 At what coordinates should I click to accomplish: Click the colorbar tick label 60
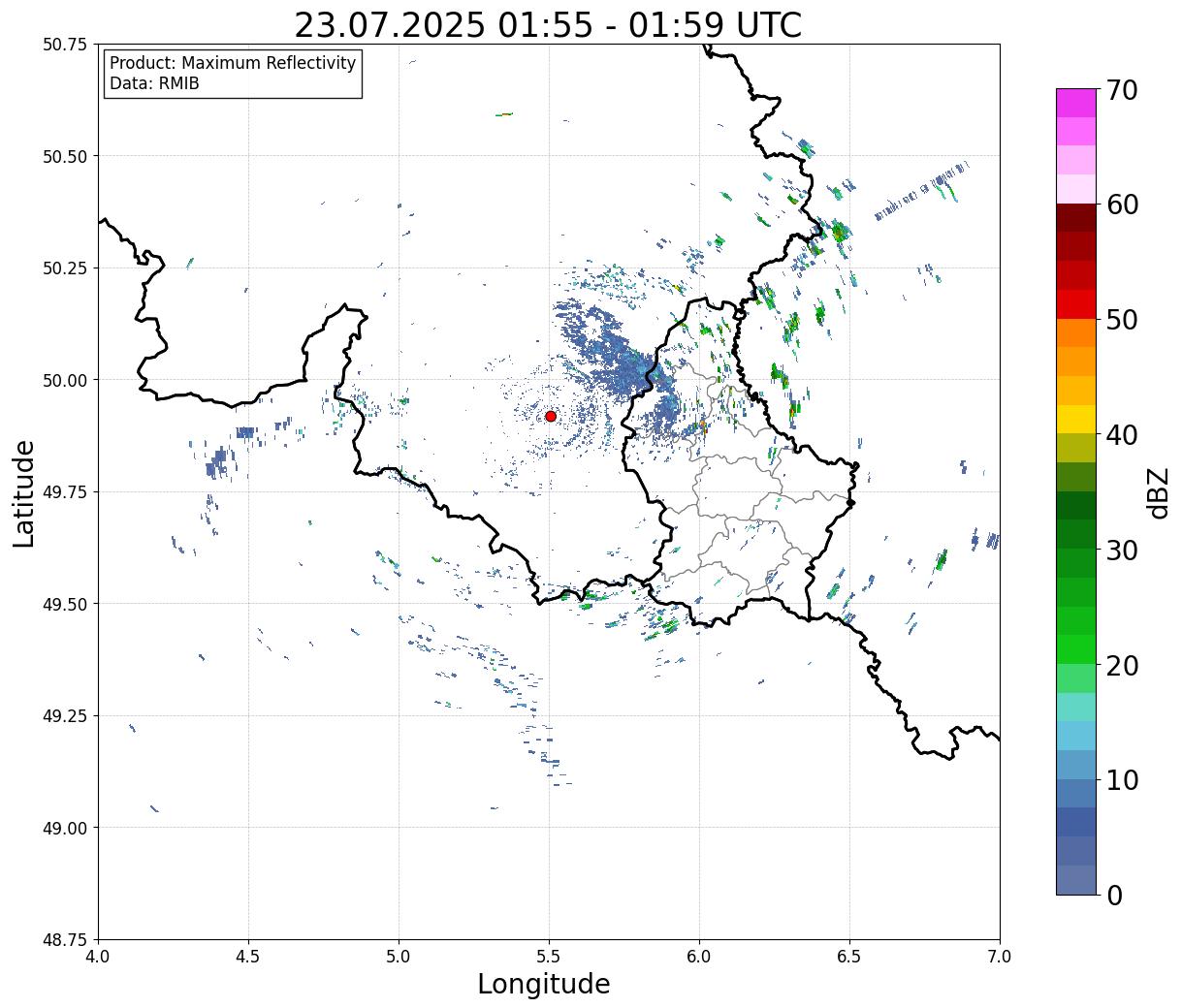tap(1122, 205)
